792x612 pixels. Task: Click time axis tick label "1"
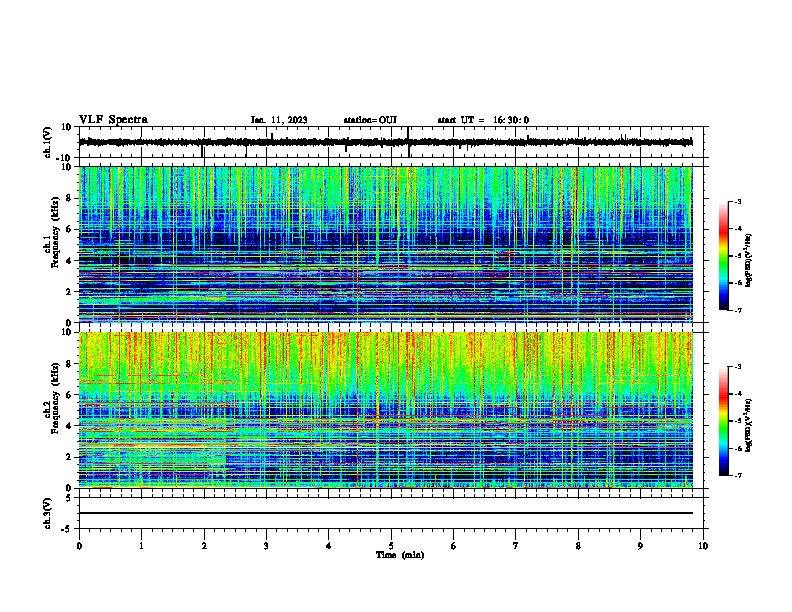141,546
